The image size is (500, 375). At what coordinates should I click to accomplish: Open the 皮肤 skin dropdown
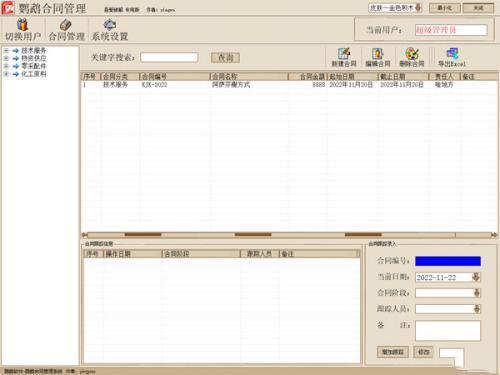pyautogui.click(x=418, y=8)
